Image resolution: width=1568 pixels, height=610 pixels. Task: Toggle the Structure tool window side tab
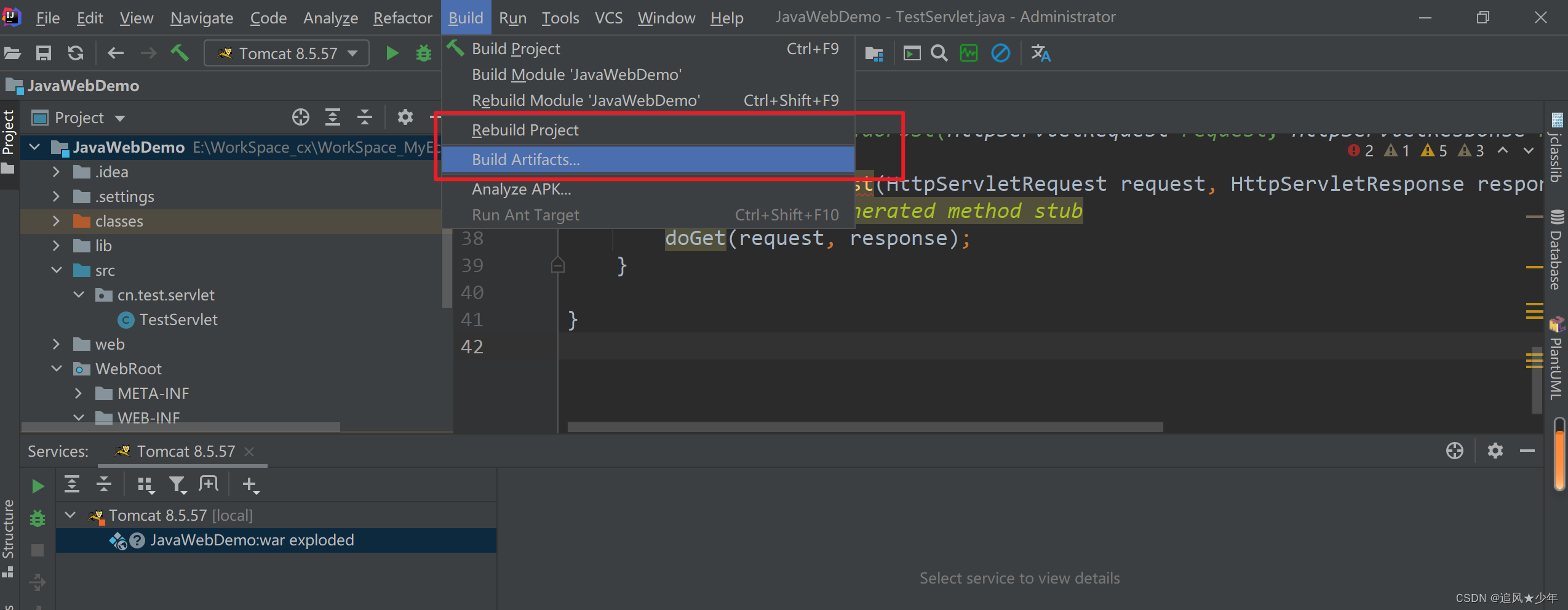[x=9, y=539]
